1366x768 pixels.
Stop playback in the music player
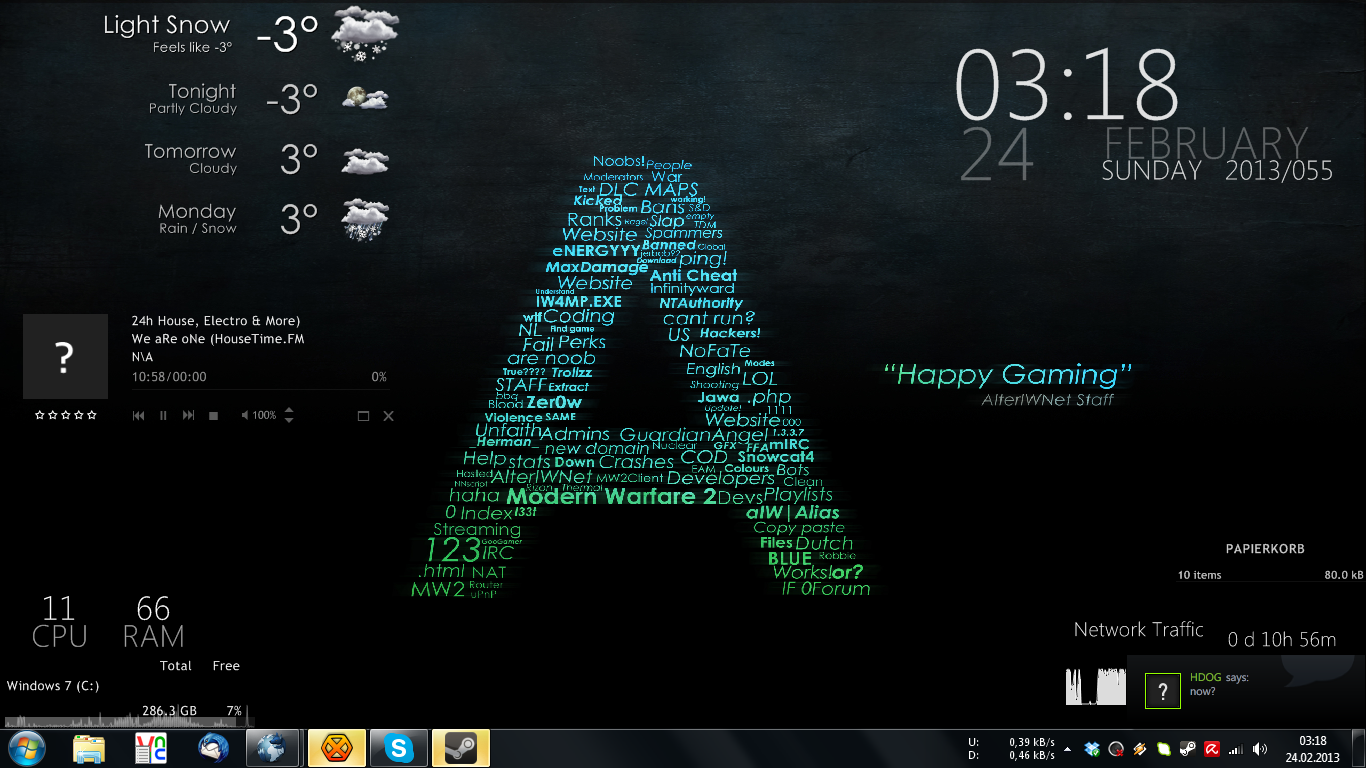[213, 416]
